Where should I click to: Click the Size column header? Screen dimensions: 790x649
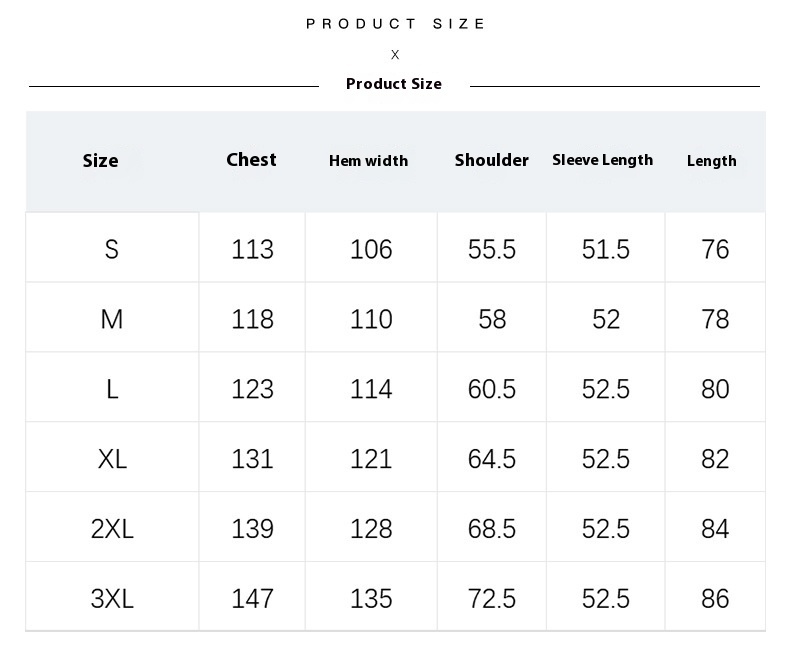pyautogui.click(x=100, y=161)
